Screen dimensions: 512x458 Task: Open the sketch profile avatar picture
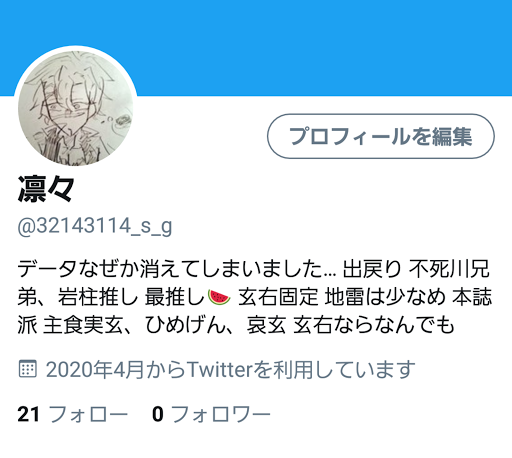pos(76,108)
